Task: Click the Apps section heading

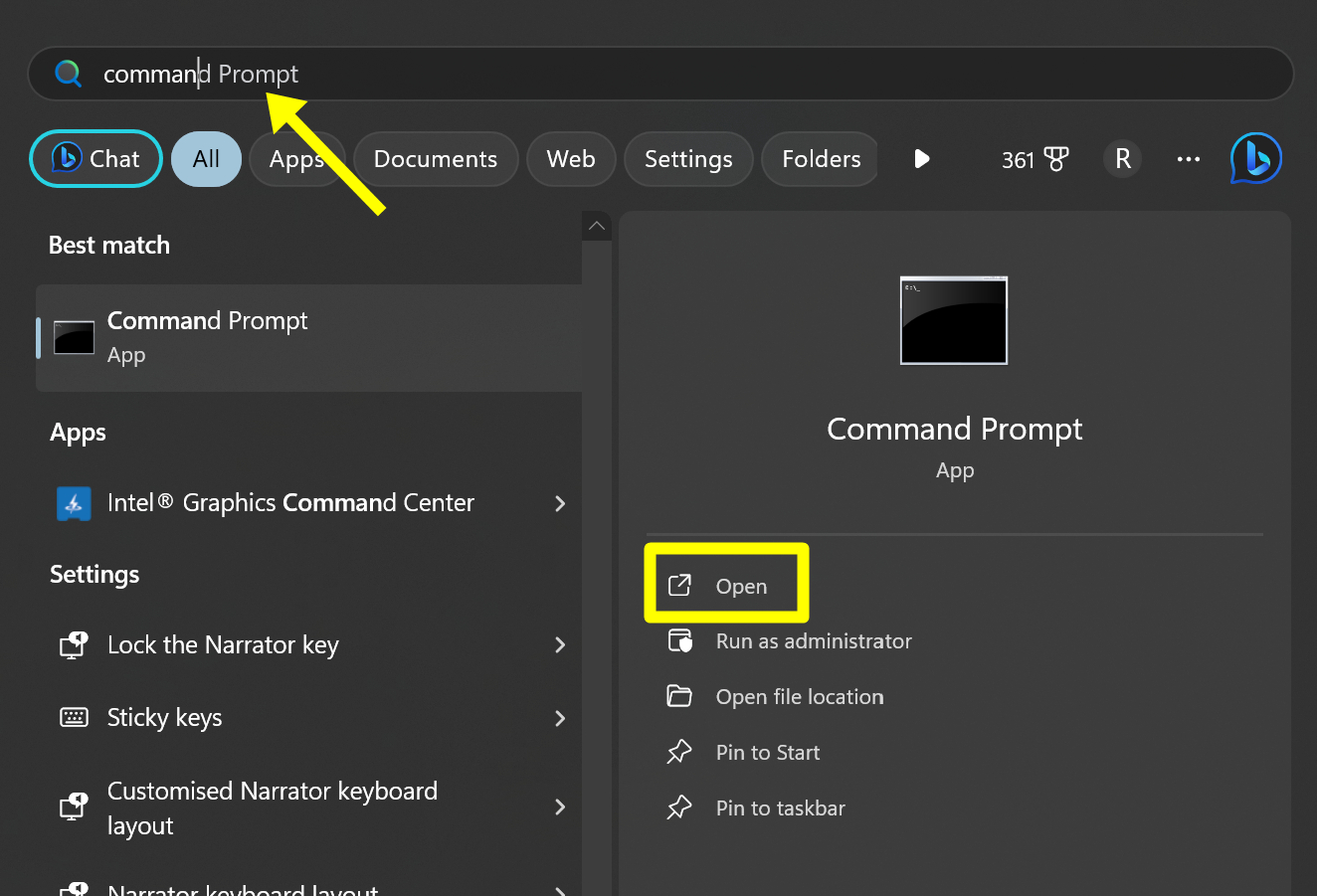Action: (x=78, y=433)
